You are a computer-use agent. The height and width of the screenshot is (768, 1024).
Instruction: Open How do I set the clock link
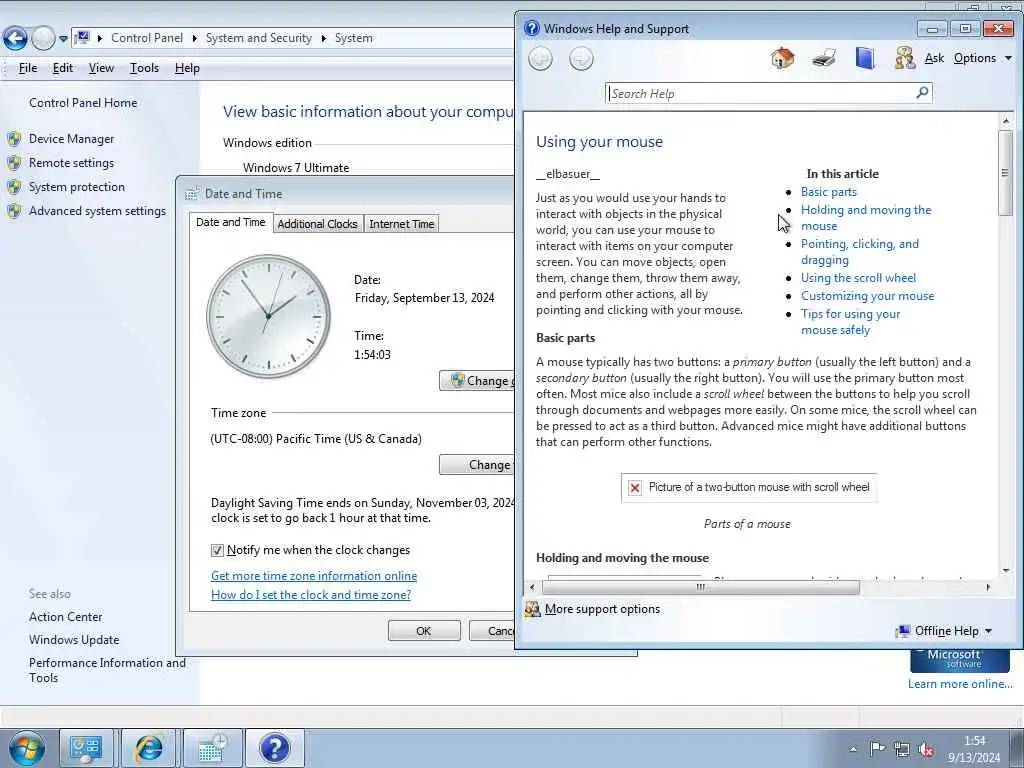311,594
